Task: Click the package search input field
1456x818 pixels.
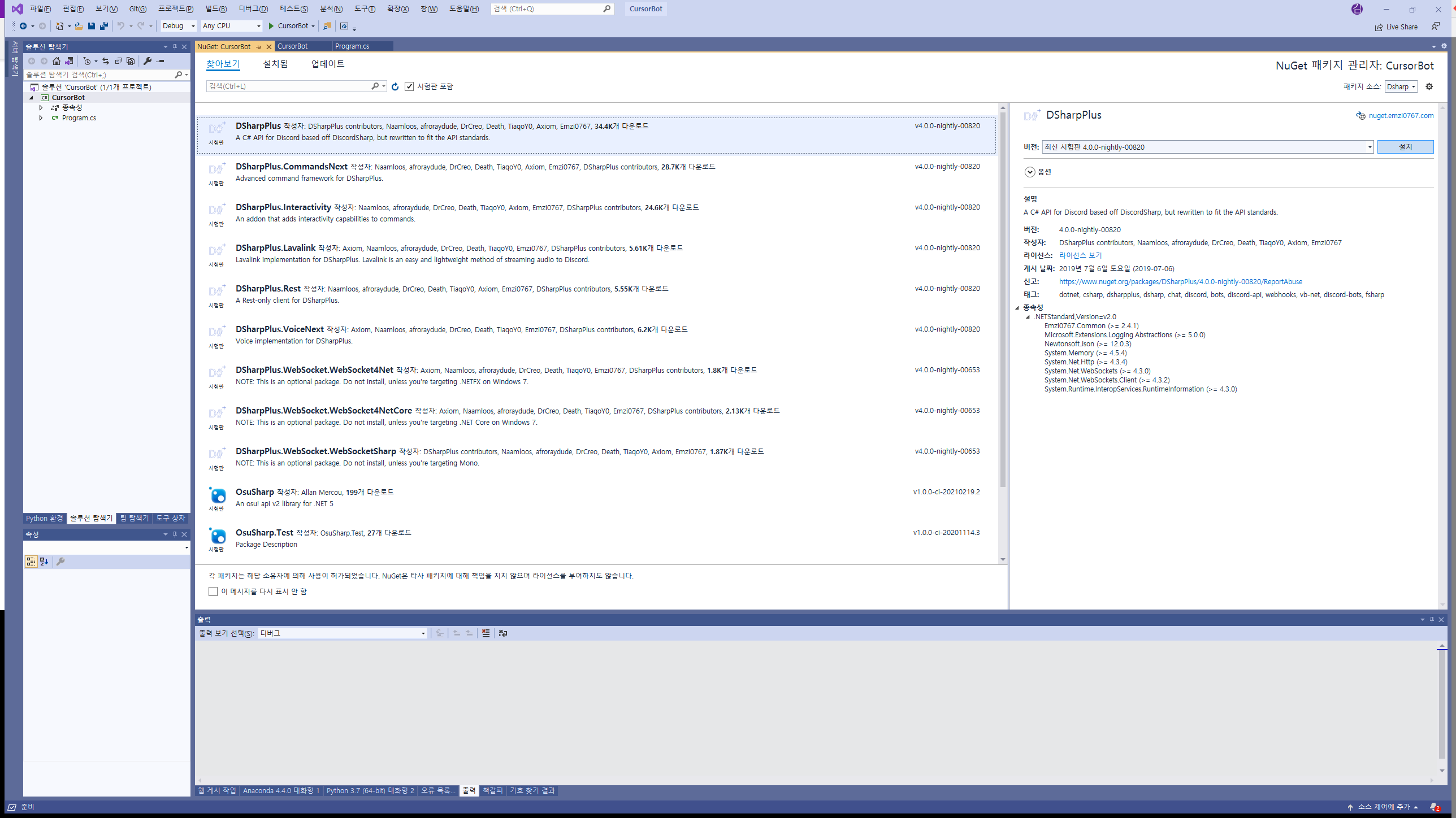Action: (288, 86)
